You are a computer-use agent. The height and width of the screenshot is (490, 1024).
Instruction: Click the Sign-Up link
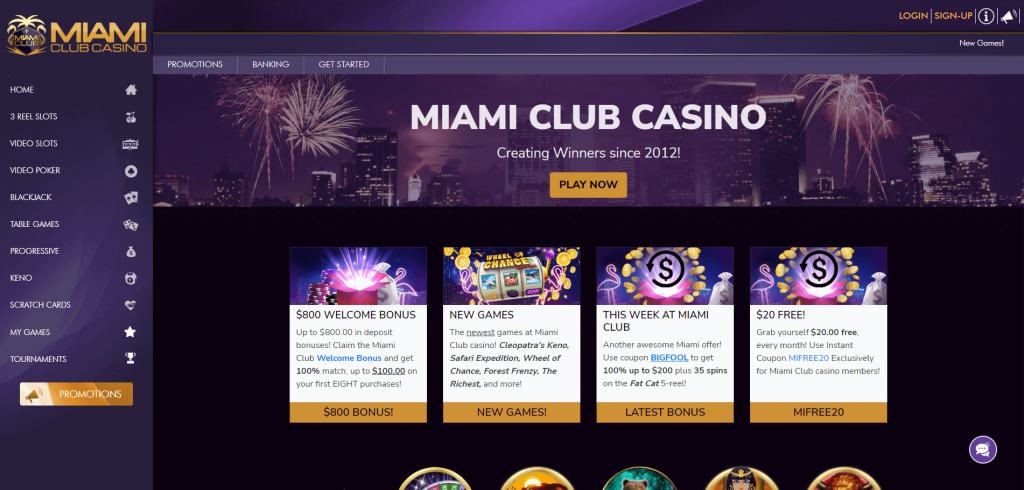pos(953,16)
